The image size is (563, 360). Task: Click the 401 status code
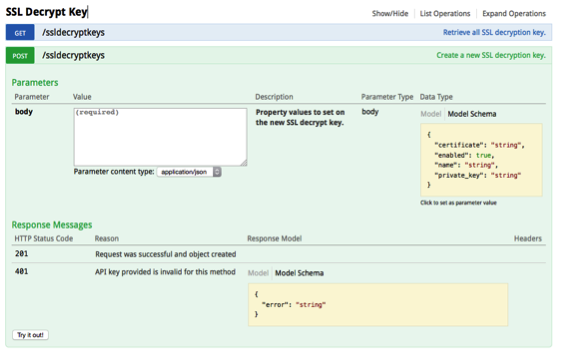pos(22,271)
